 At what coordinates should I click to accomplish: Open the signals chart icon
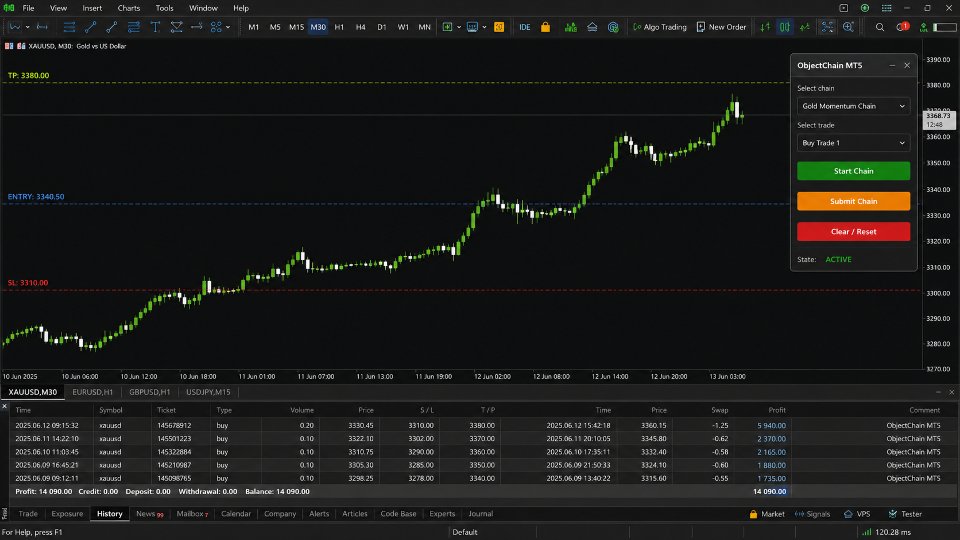click(x=571, y=27)
